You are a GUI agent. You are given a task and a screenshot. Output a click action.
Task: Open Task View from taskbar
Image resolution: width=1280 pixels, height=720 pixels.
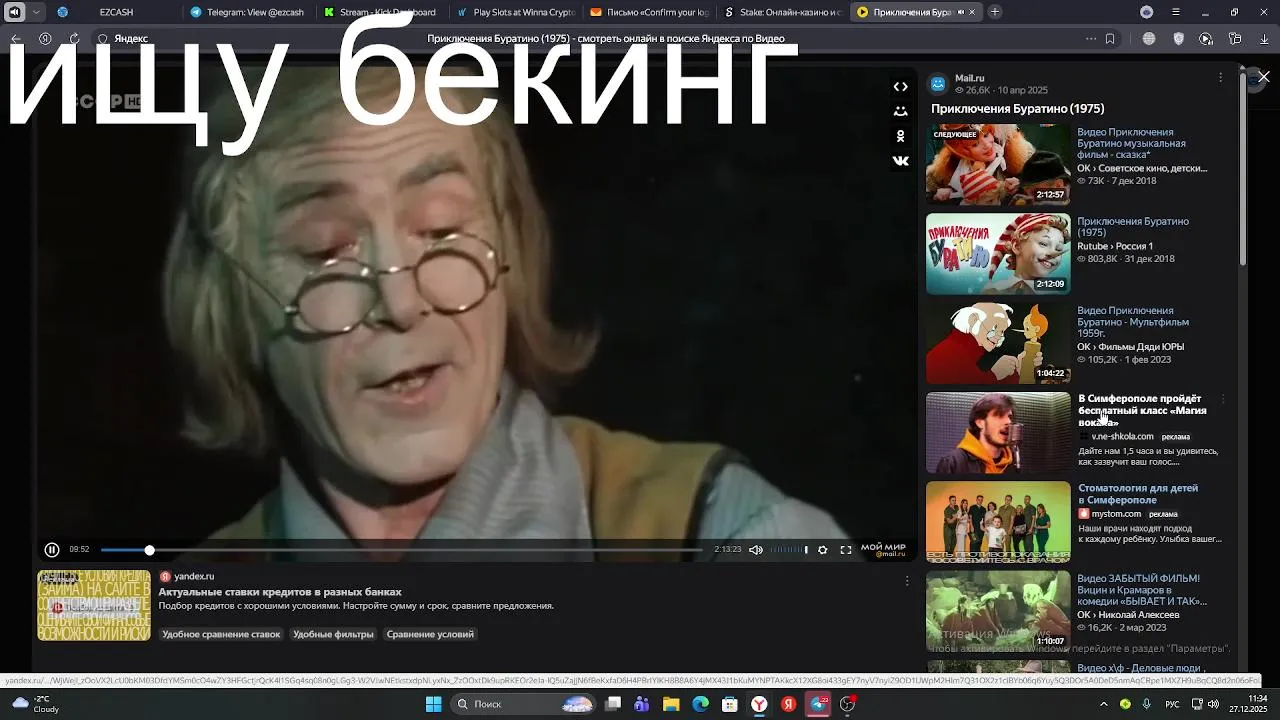[613, 704]
